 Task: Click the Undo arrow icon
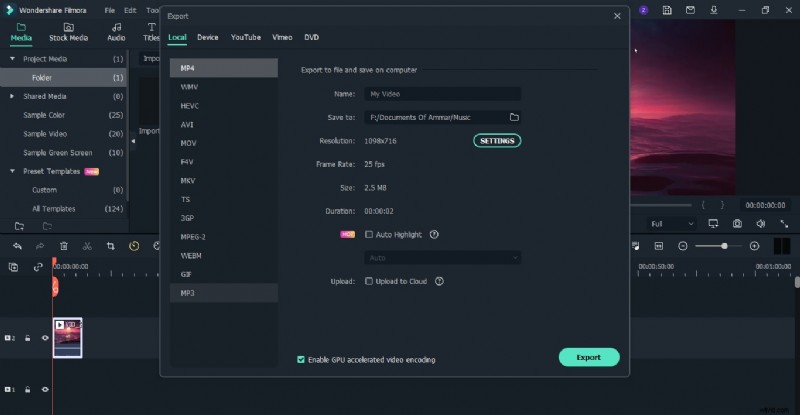pos(17,246)
